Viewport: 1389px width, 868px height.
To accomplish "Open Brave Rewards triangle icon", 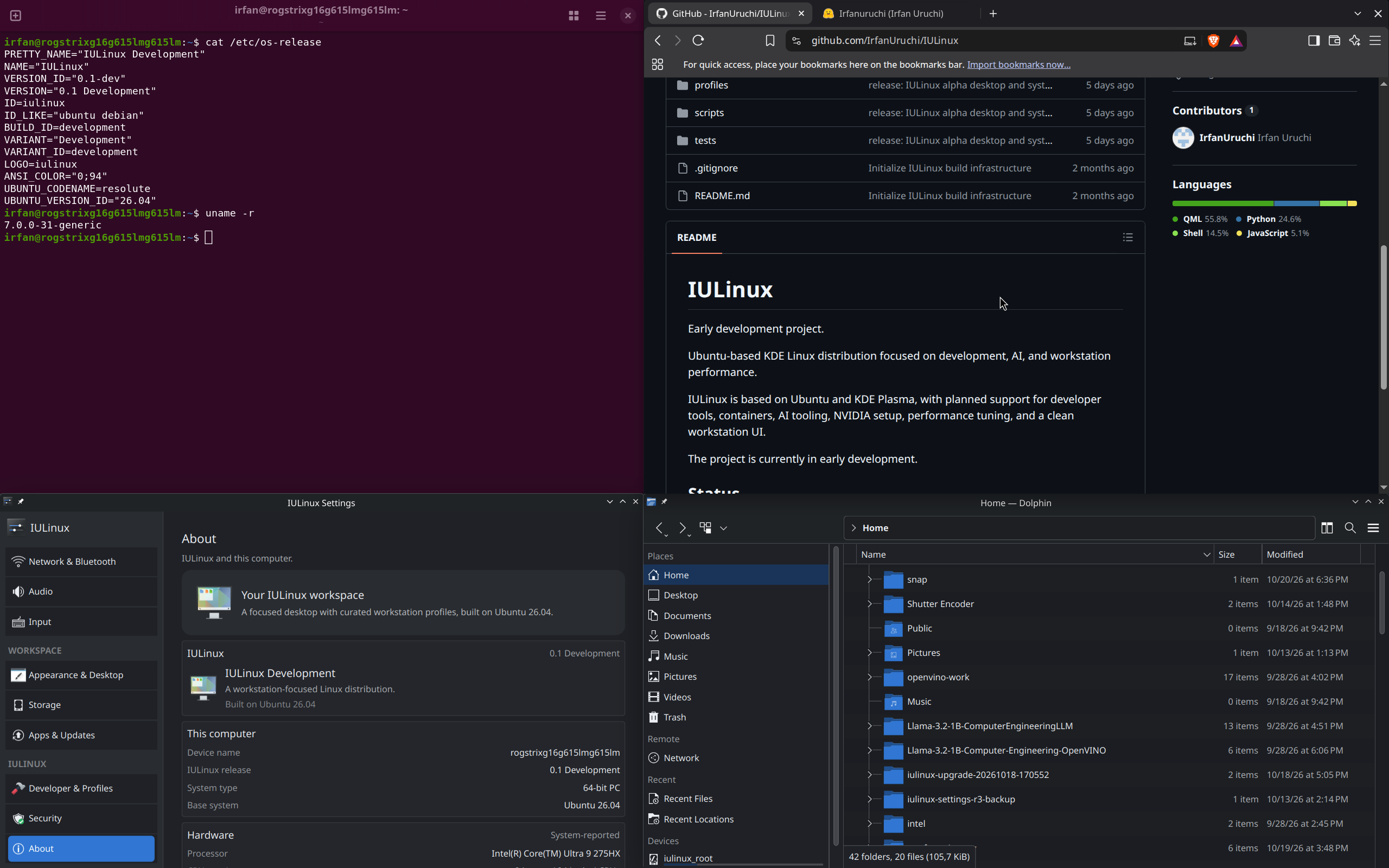I will click(x=1236, y=40).
